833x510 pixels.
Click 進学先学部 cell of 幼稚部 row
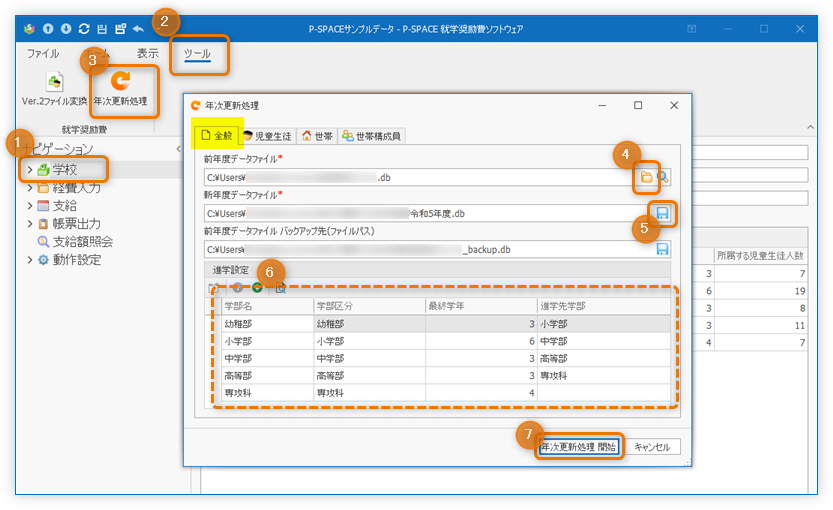[x=604, y=324]
